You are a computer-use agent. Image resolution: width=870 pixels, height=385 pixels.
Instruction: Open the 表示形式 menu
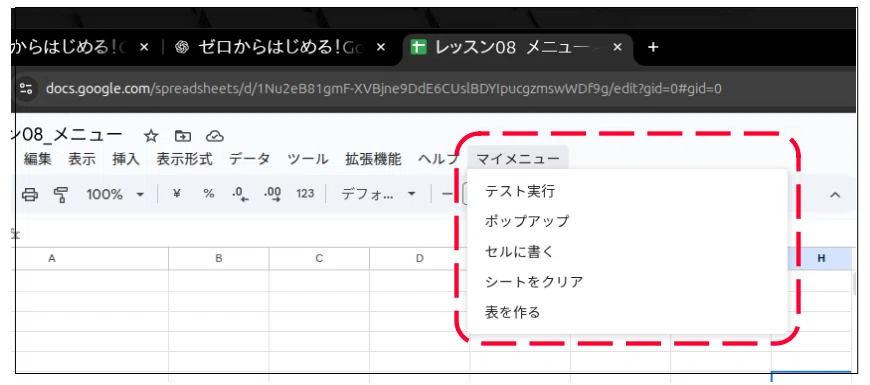pos(184,159)
